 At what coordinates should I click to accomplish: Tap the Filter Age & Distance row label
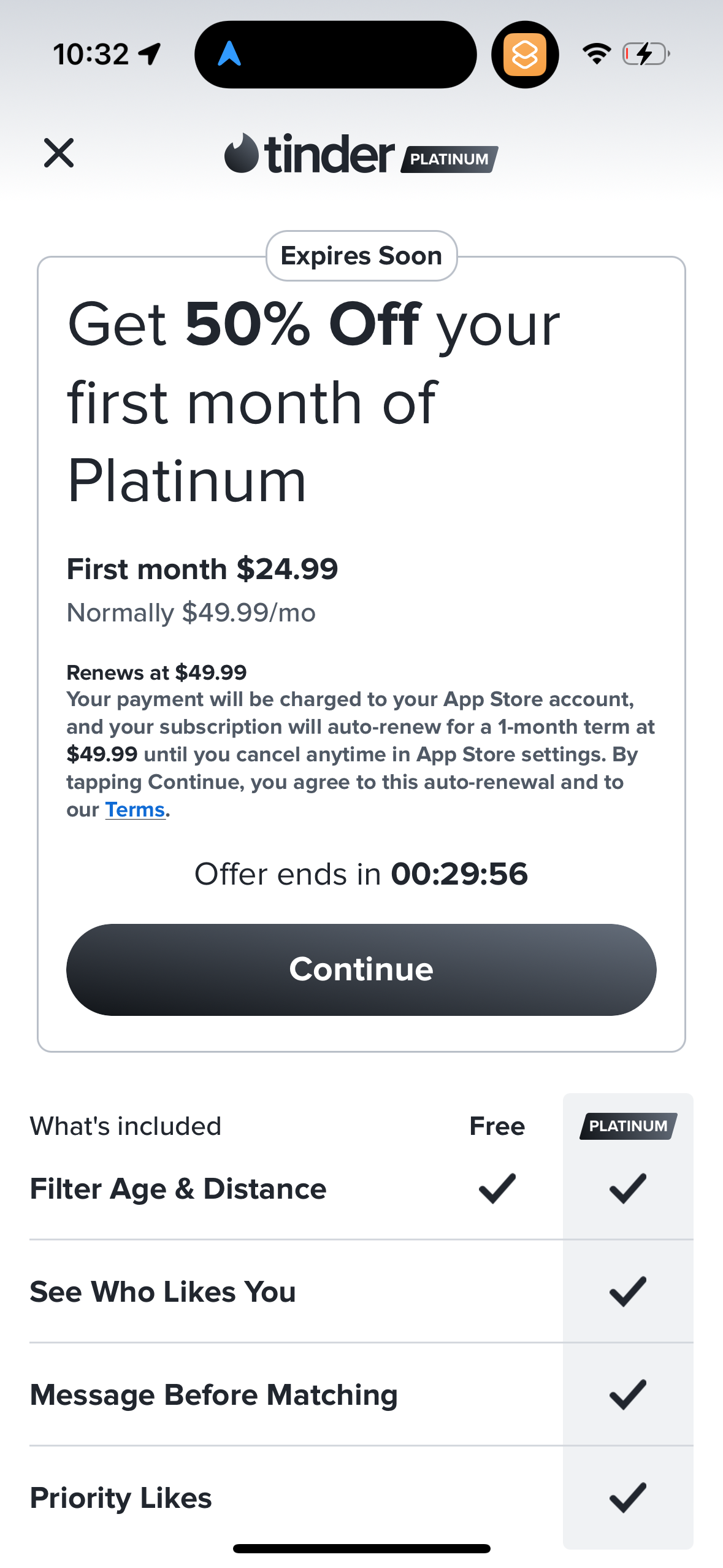click(x=178, y=1188)
